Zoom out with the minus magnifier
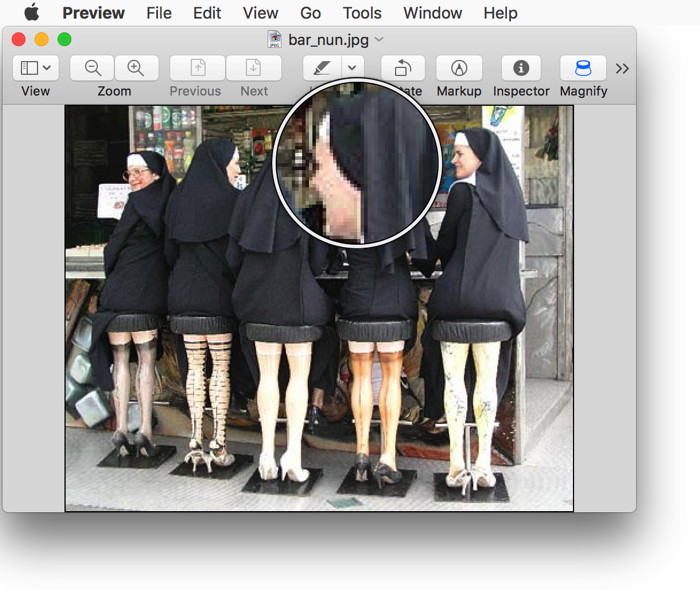Viewport: 700px width, 590px height. coord(92,68)
